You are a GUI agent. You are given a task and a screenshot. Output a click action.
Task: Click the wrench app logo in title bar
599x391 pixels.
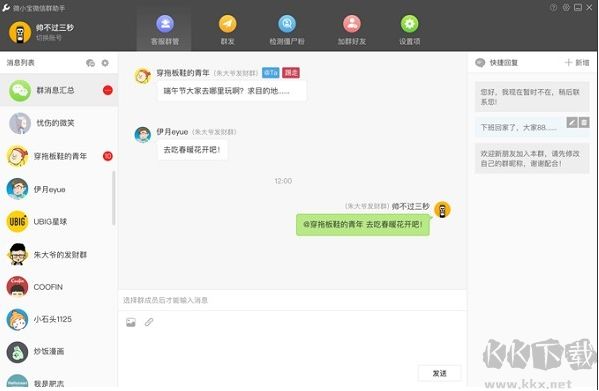point(6,7)
